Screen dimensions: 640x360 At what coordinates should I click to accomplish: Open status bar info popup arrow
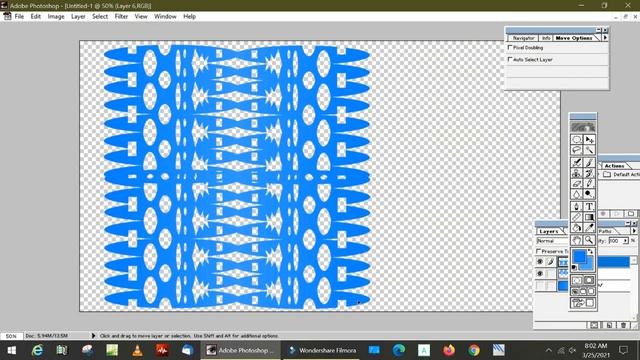93,336
